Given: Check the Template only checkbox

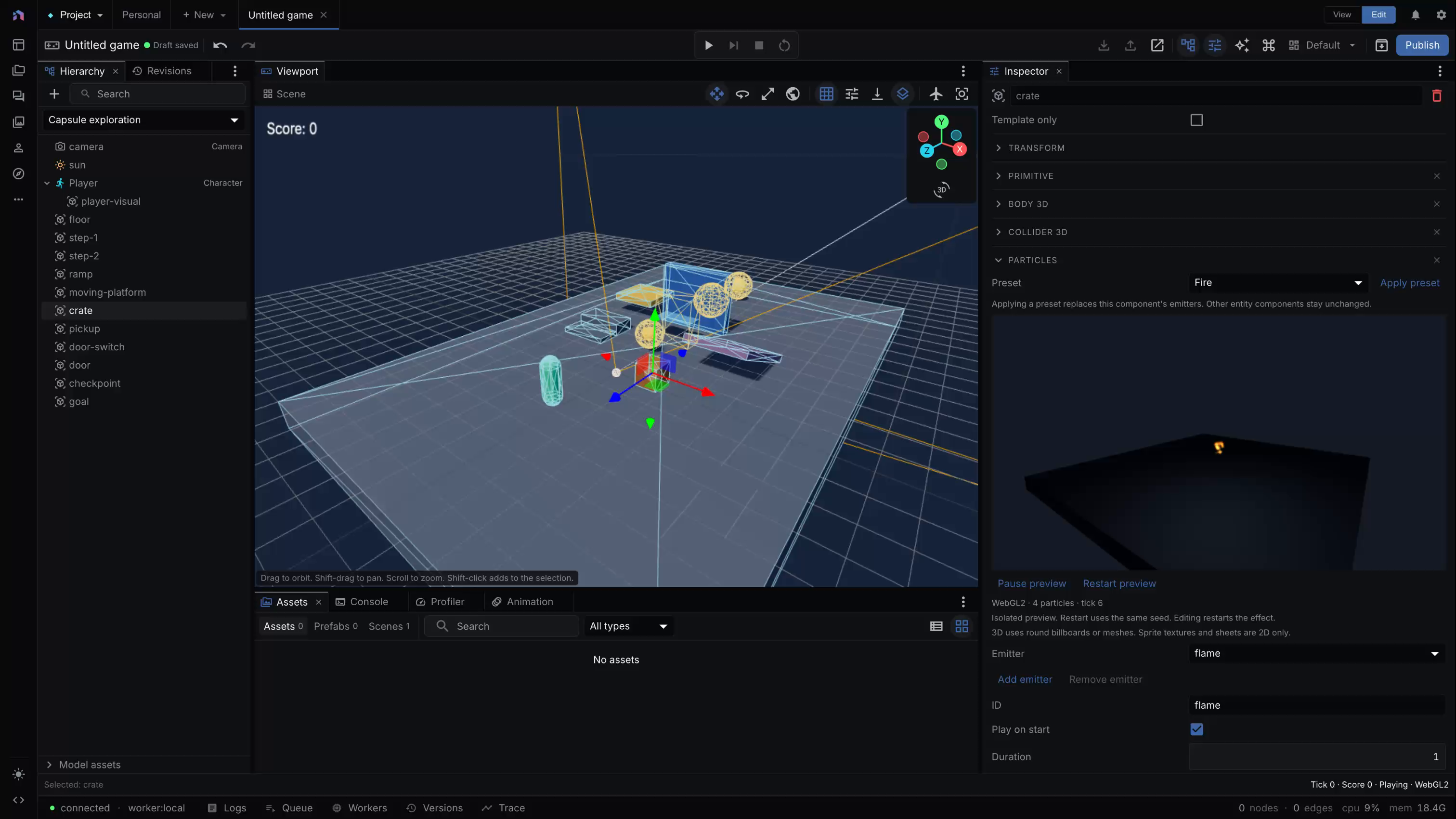Looking at the screenshot, I should point(1196,120).
